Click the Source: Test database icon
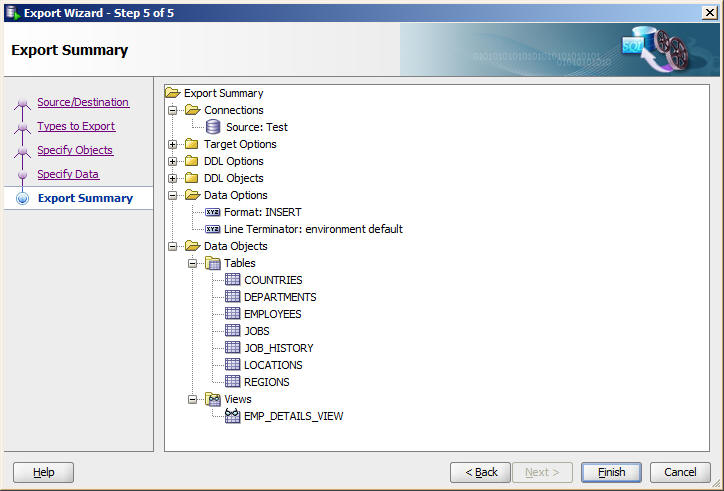This screenshot has height=491, width=724. coord(213,127)
